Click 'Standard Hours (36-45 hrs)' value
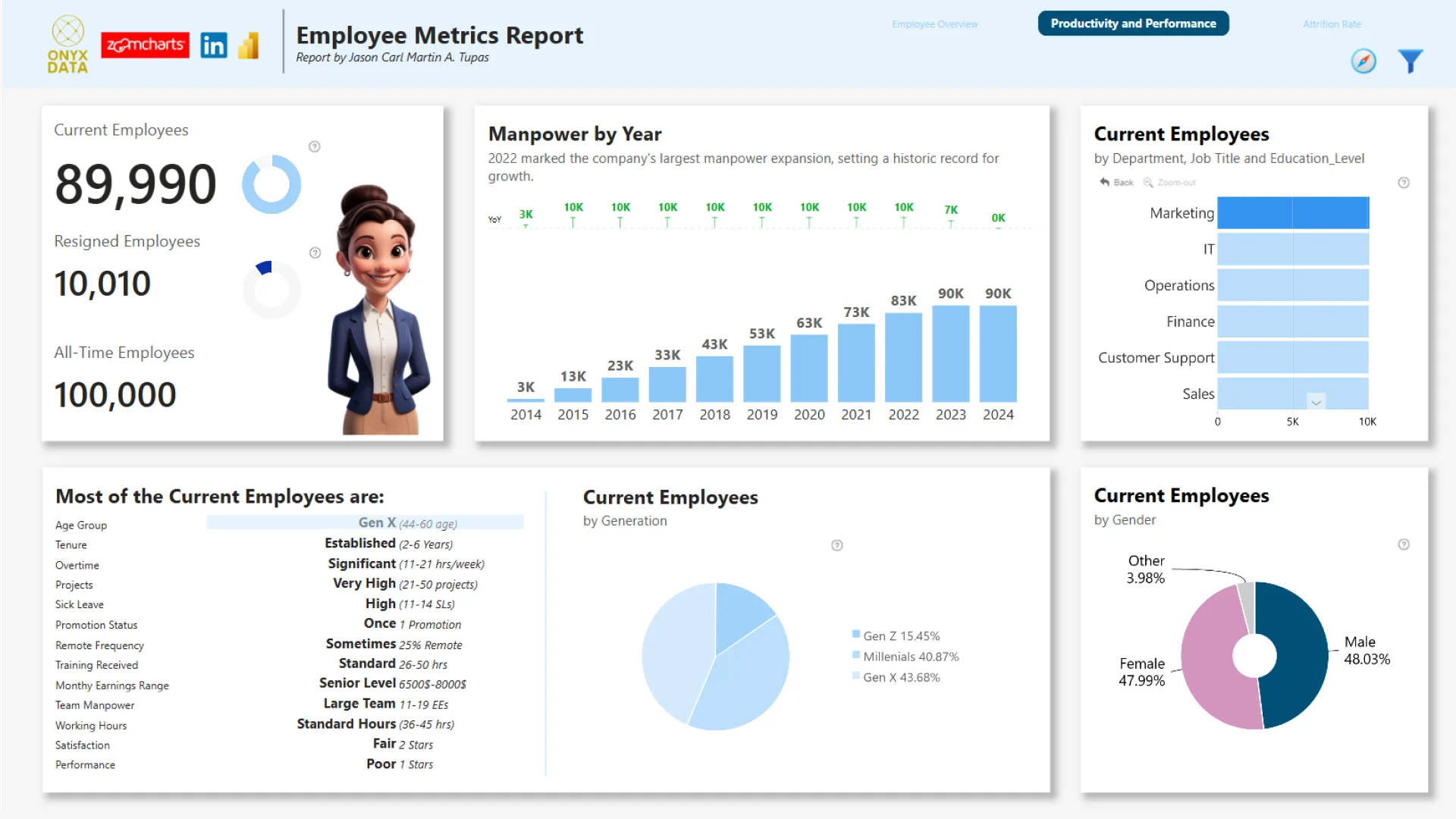The width and height of the screenshot is (1456, 819). coord(375,723)
